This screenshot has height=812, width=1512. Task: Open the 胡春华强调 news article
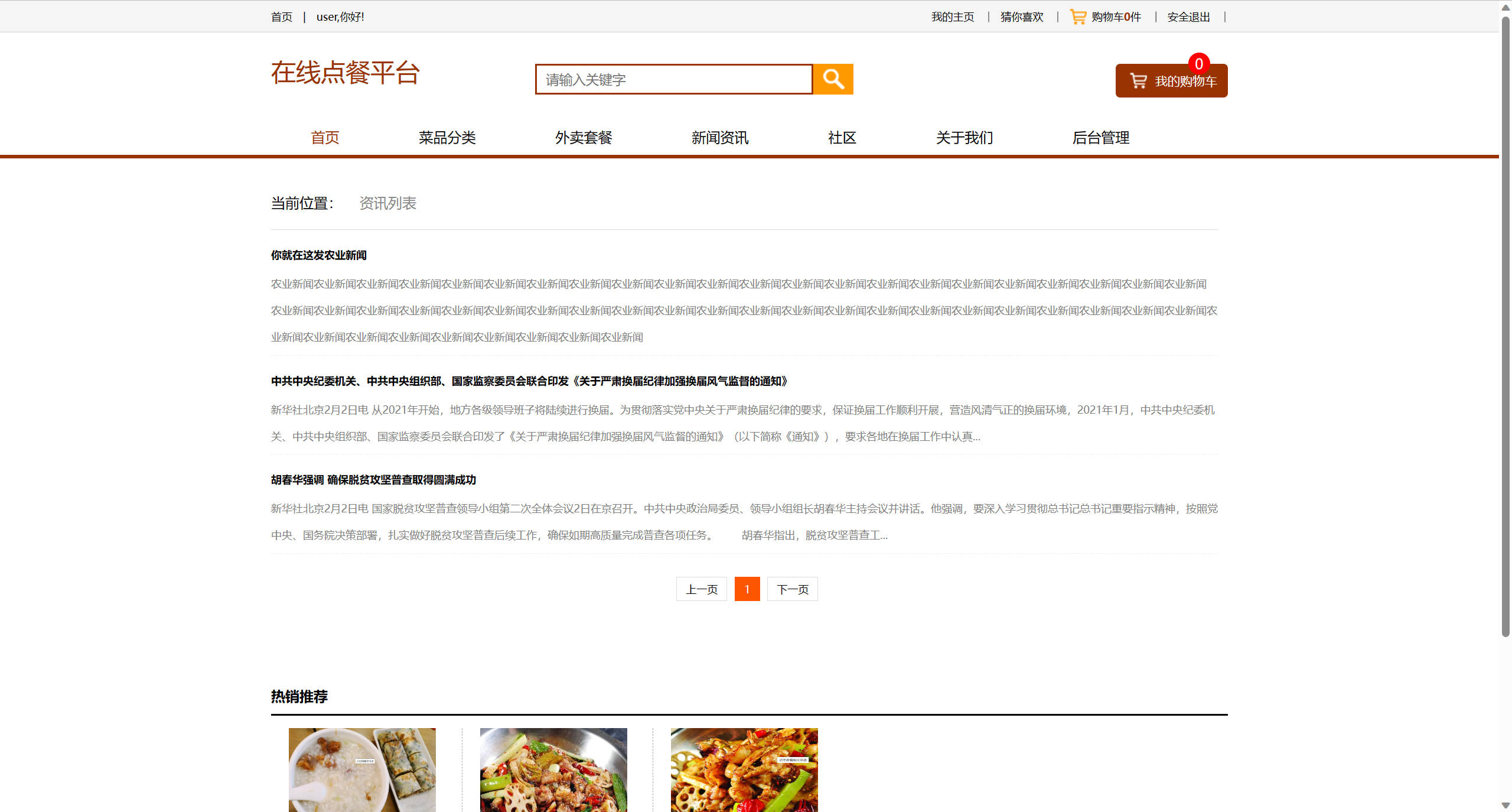click(x=373, y=480)
